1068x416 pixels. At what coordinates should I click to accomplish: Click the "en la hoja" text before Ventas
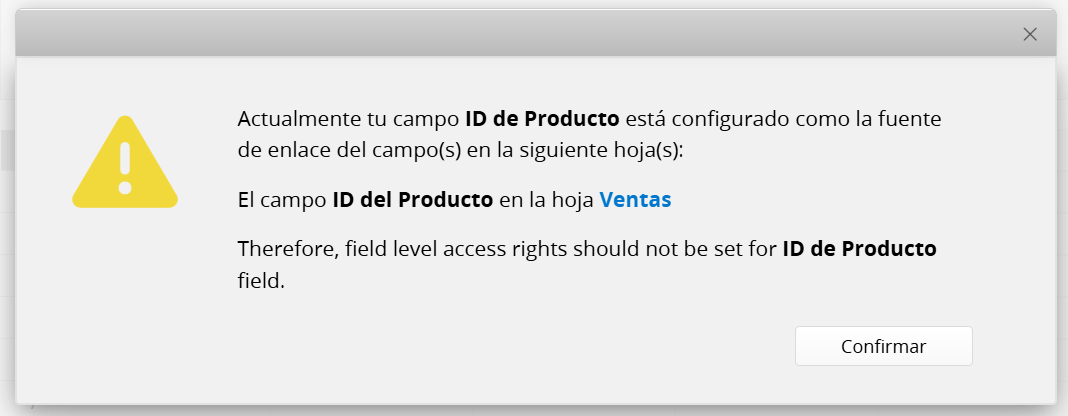(546, 199)
